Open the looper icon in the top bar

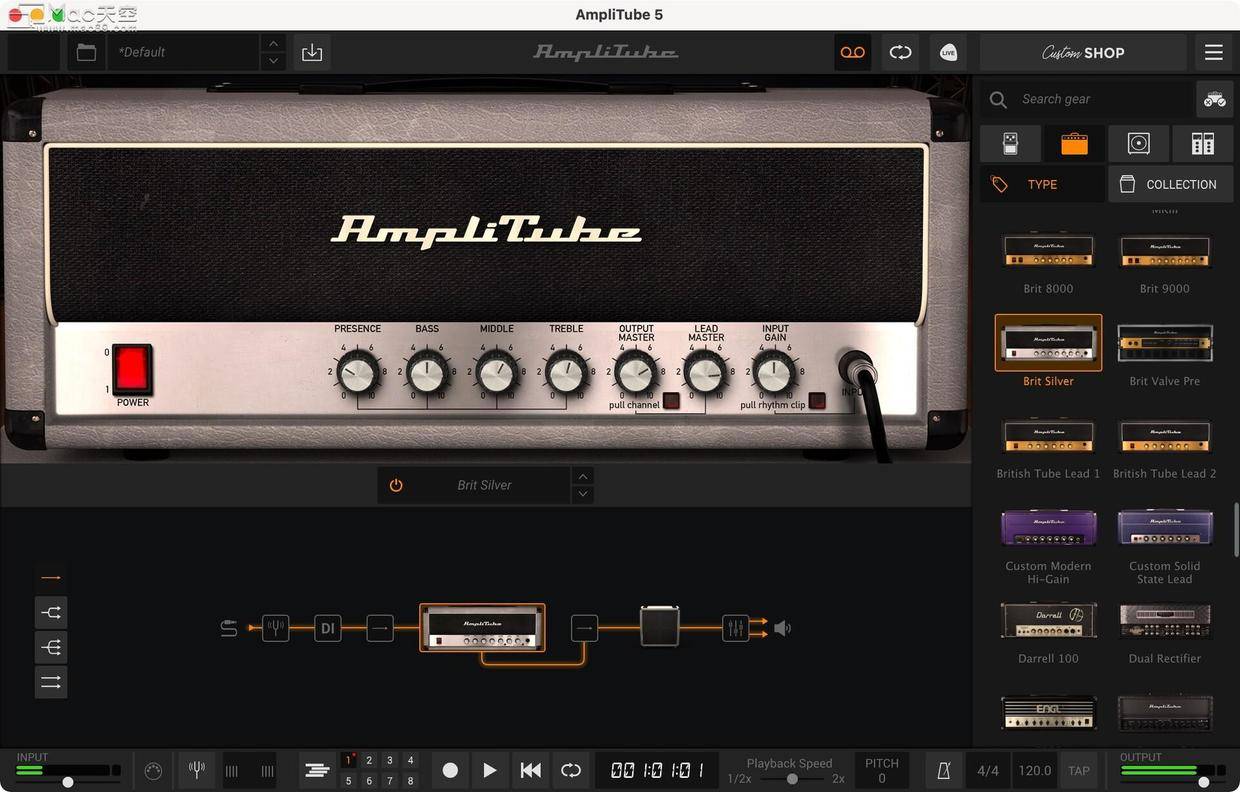click(900, 52)
